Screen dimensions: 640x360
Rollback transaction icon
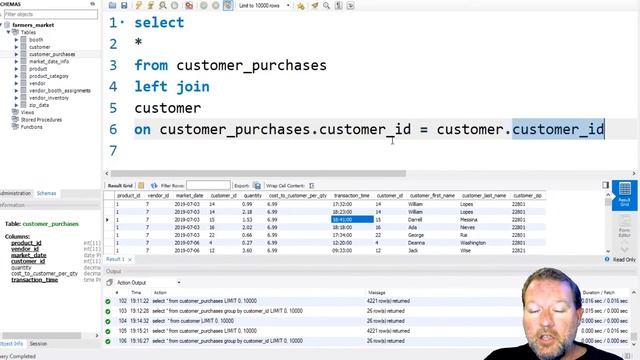point(216,5)
